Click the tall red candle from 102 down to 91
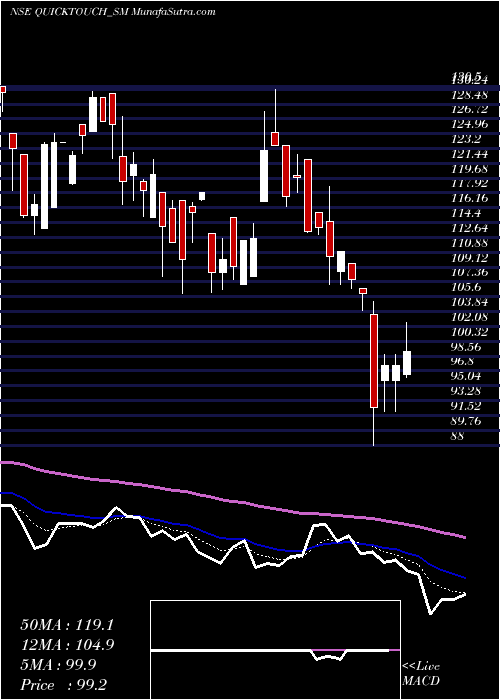This screenshot has width=500, height=700. (x=374, y=361)
